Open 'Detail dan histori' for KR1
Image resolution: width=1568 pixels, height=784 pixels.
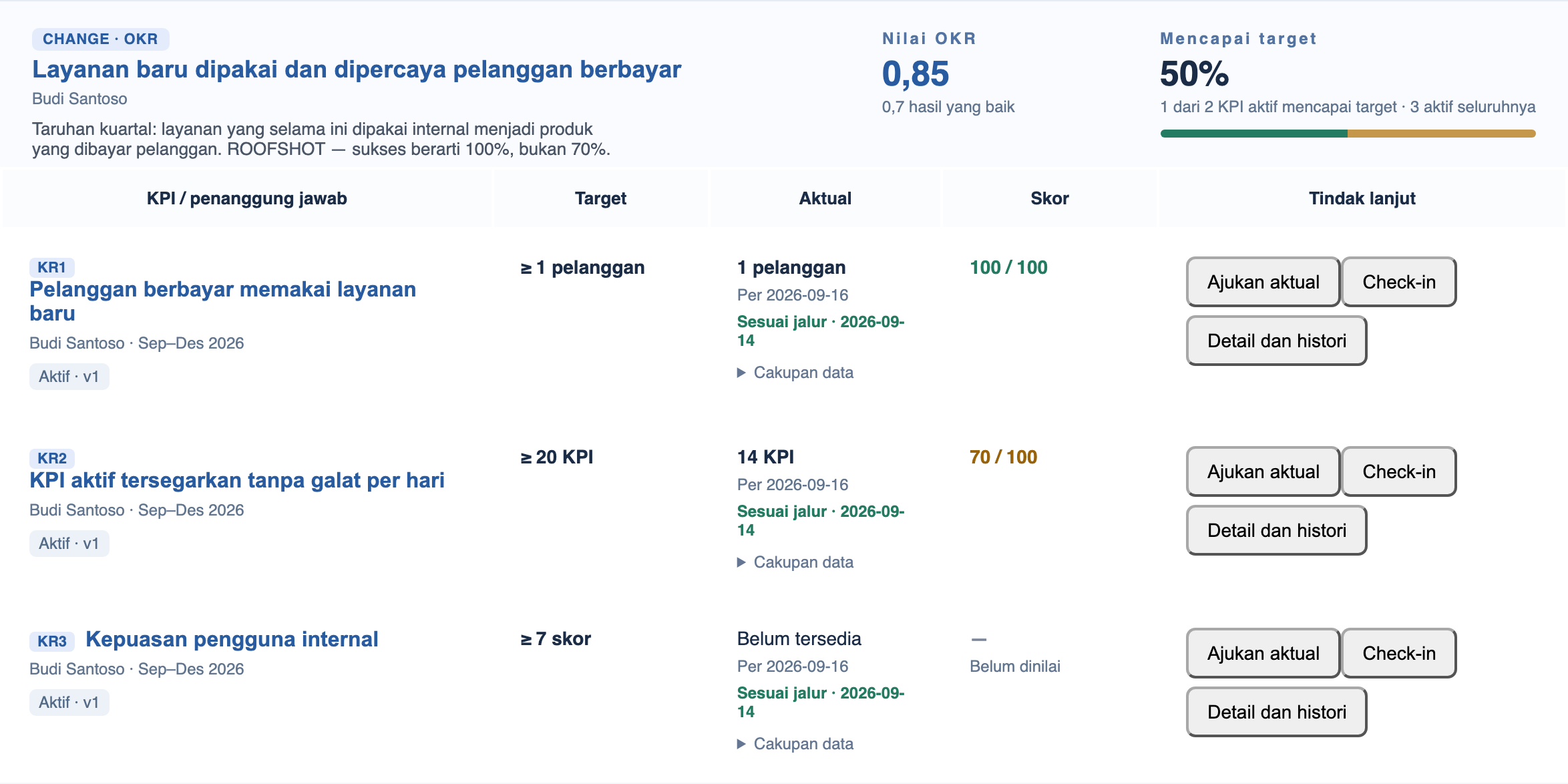click(x=1276, y=341)
